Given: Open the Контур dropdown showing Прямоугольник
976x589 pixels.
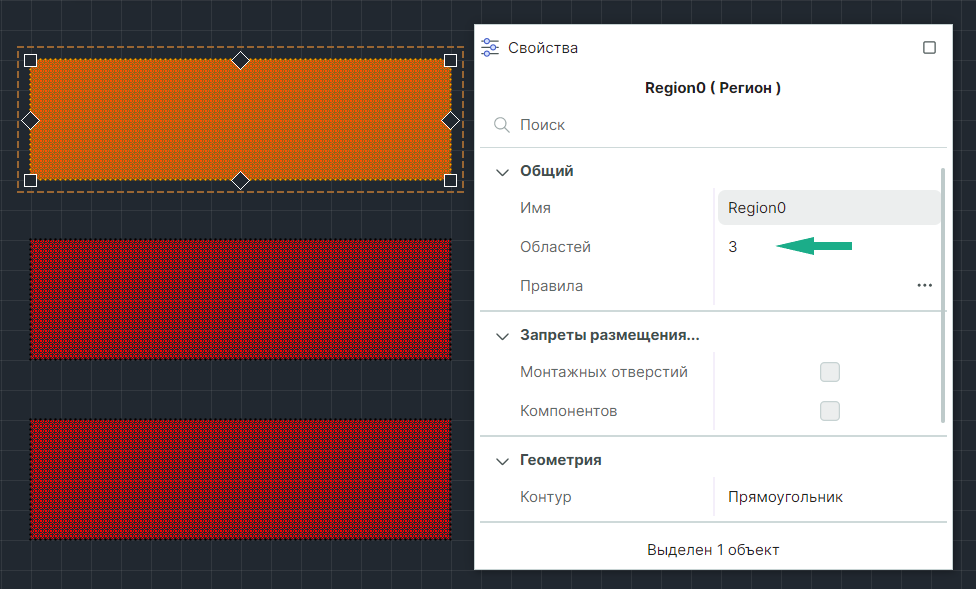Looking at the screenshot, I should coord(828,497).
